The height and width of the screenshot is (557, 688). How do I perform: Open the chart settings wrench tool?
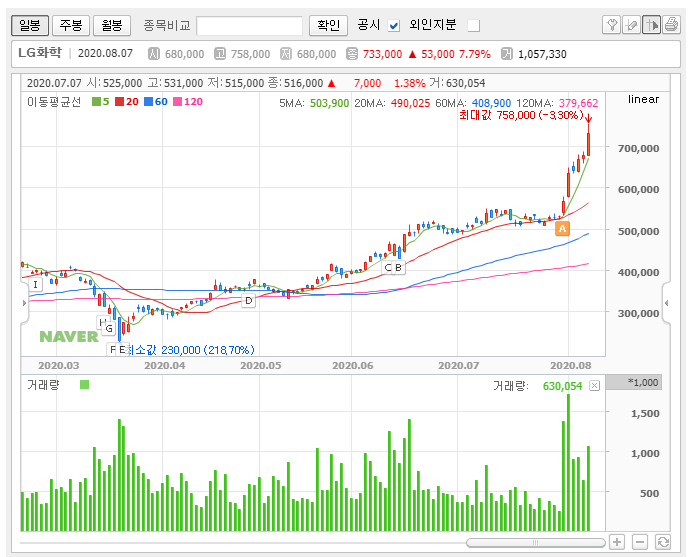(612, 25)
